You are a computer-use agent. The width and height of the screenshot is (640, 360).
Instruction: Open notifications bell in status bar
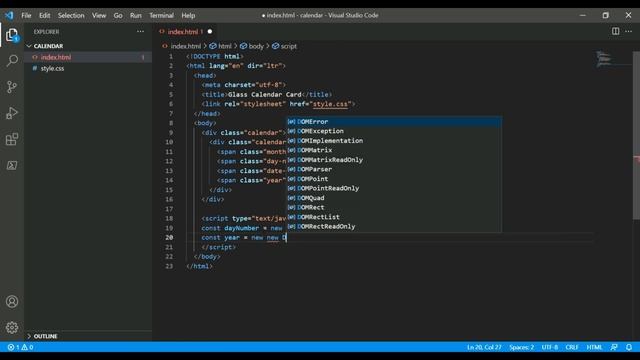click(629, 347)
